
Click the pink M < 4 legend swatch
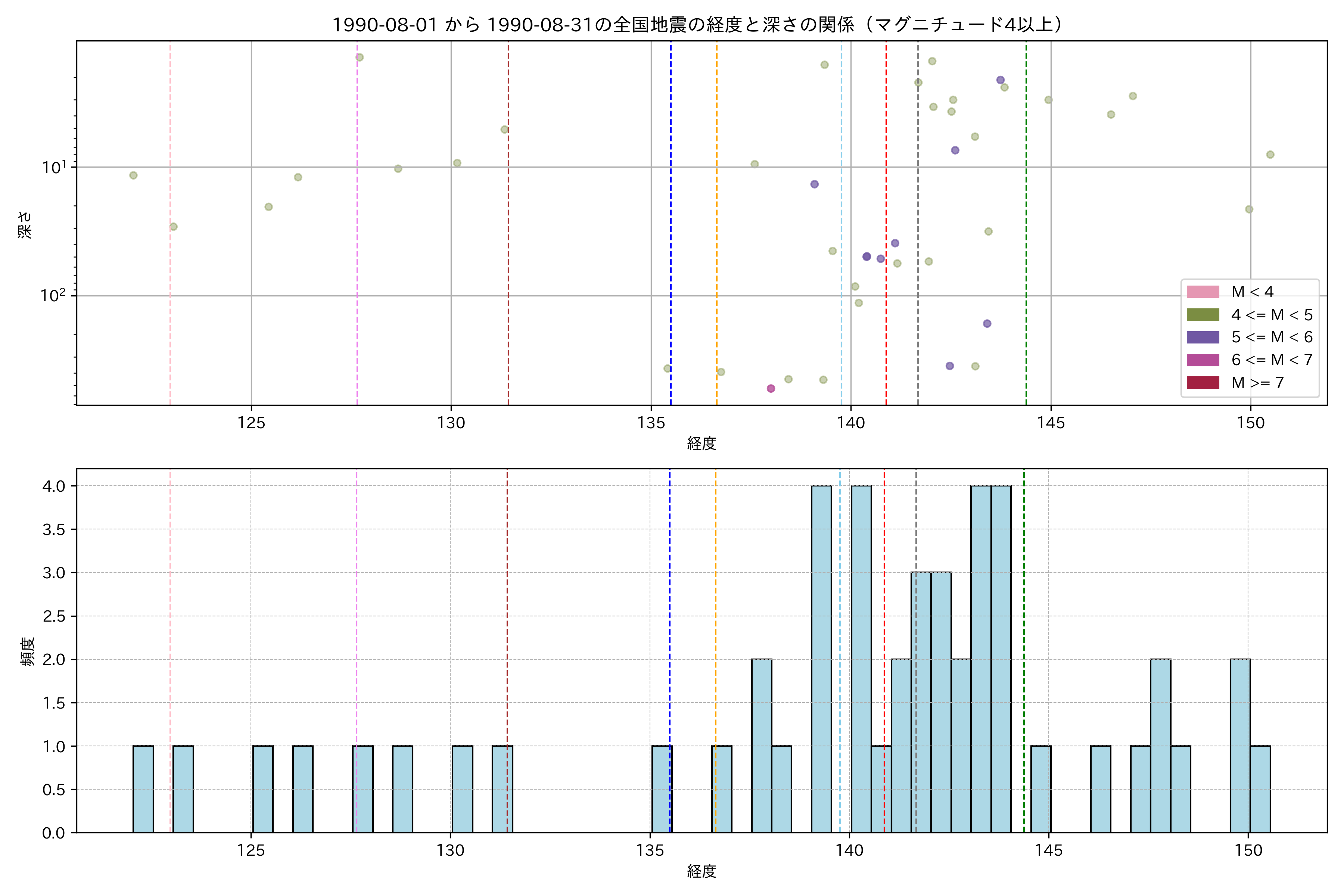point(1202,292)
